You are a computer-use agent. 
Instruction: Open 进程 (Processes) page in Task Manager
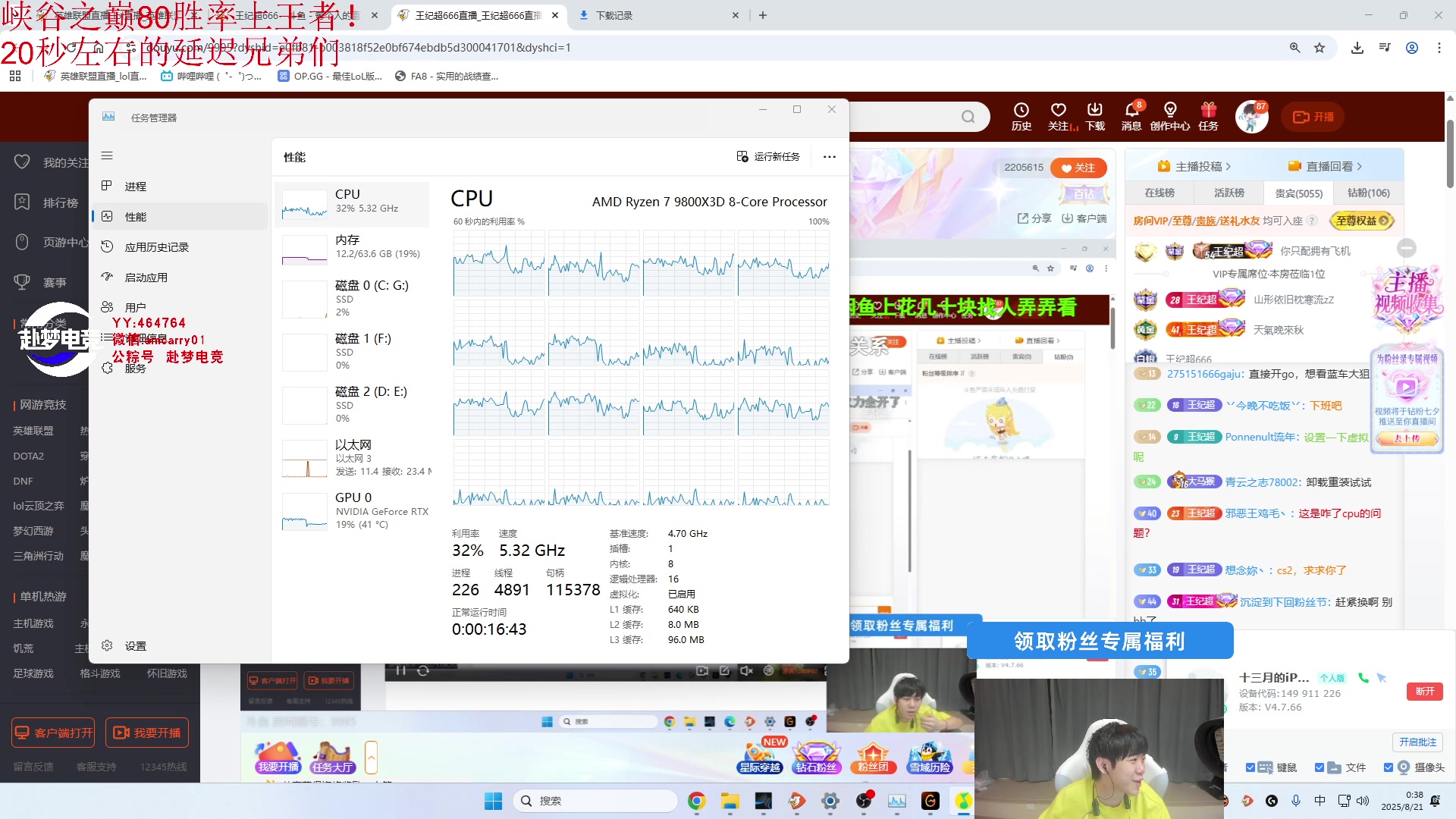pyautogui.click(x=180, y=186)
